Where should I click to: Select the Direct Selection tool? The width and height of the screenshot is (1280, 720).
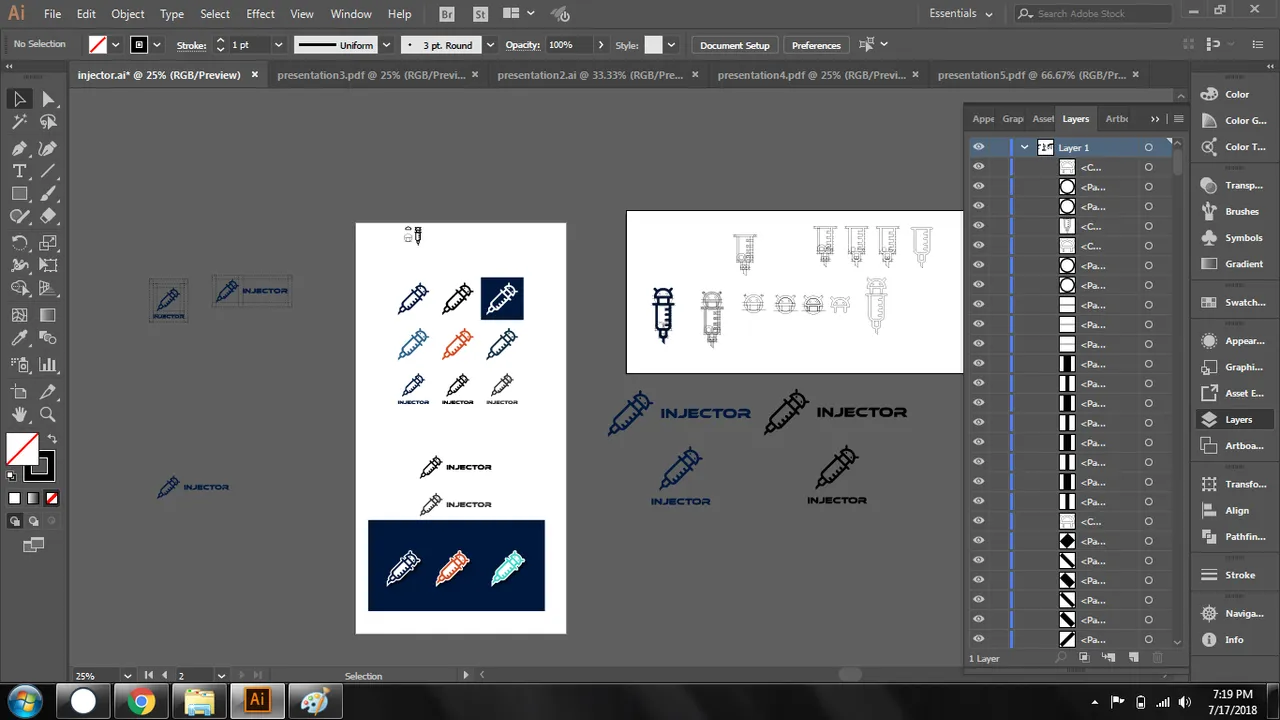(48, 98)
